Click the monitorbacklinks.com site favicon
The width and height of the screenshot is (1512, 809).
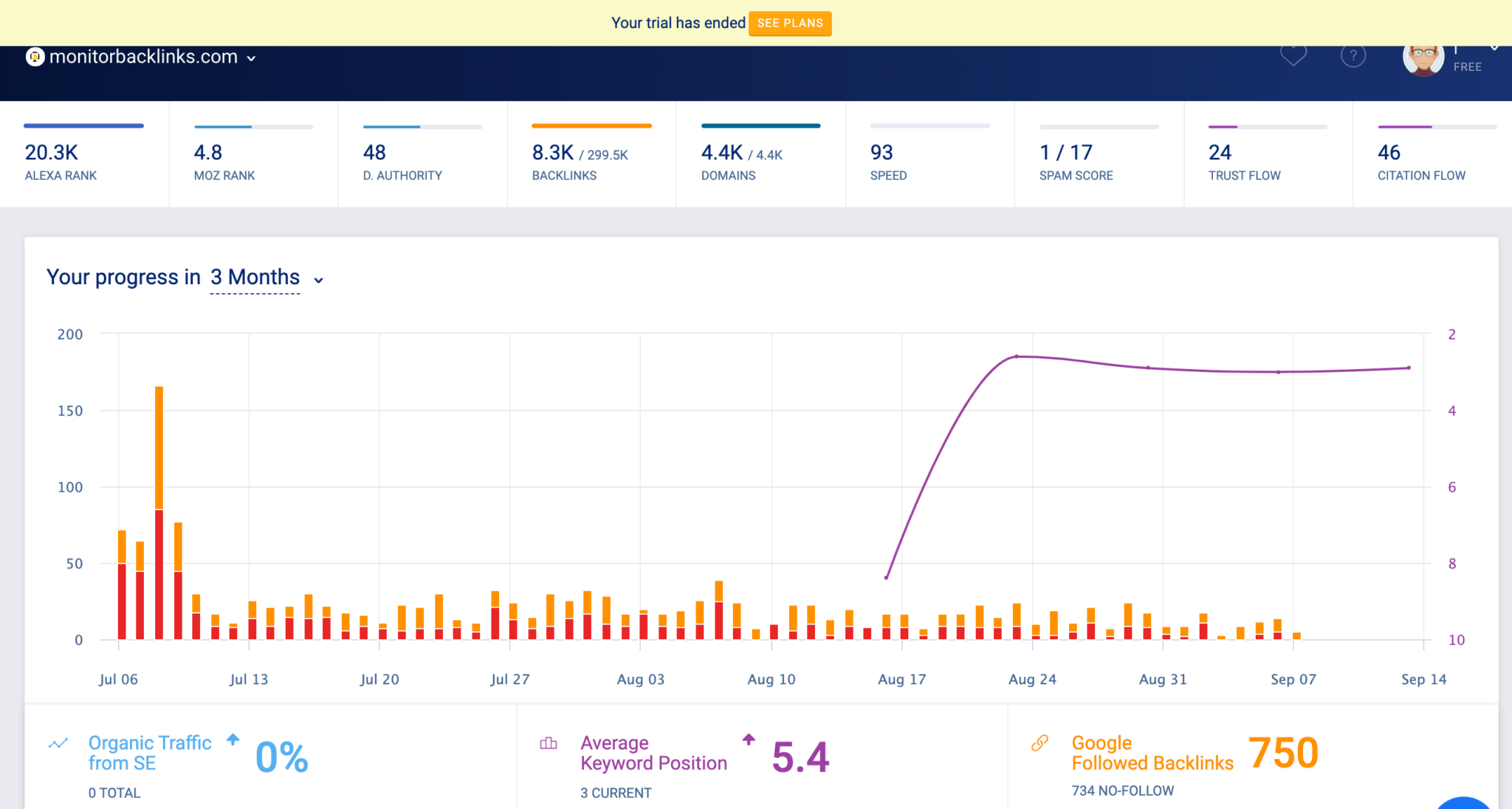click(x=35, y=57)
